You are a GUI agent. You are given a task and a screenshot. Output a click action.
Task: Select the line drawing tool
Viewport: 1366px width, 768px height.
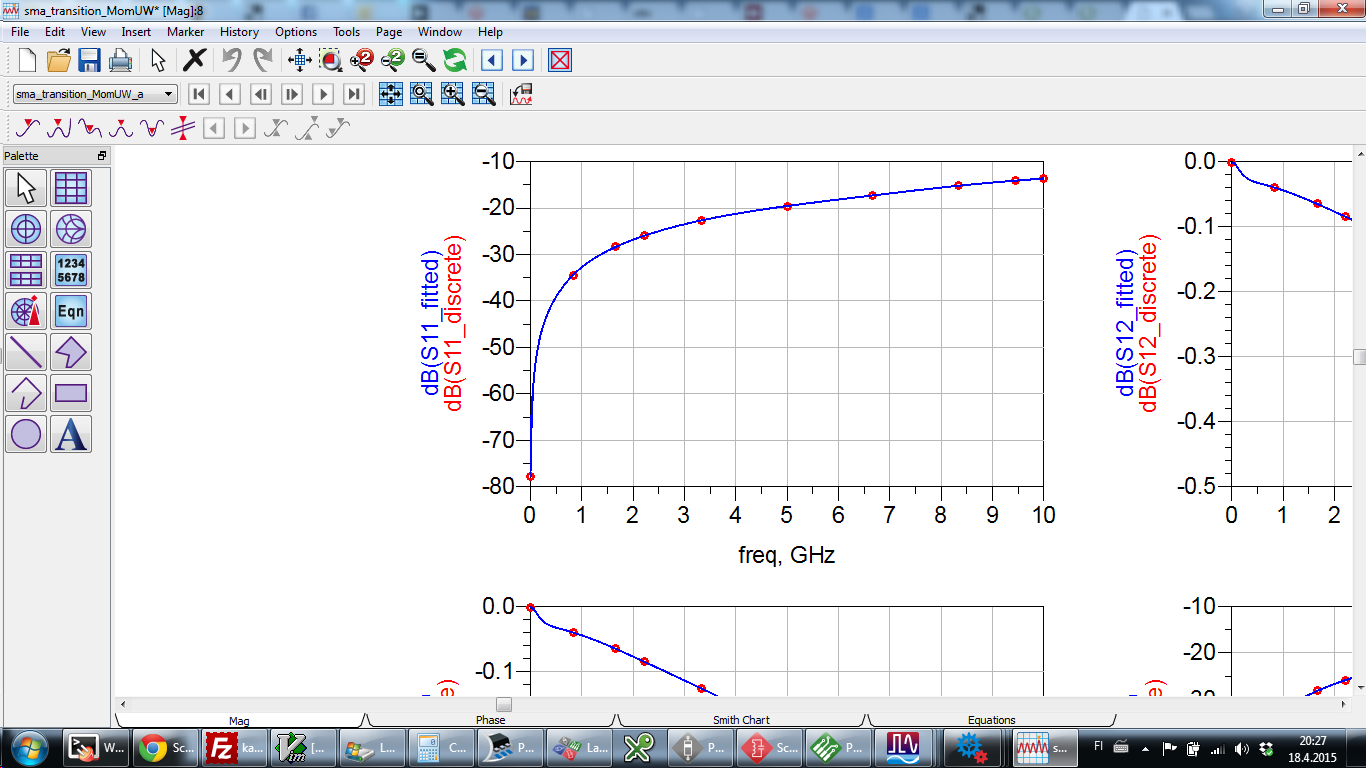pyautogui.click(x=26, y=352)
